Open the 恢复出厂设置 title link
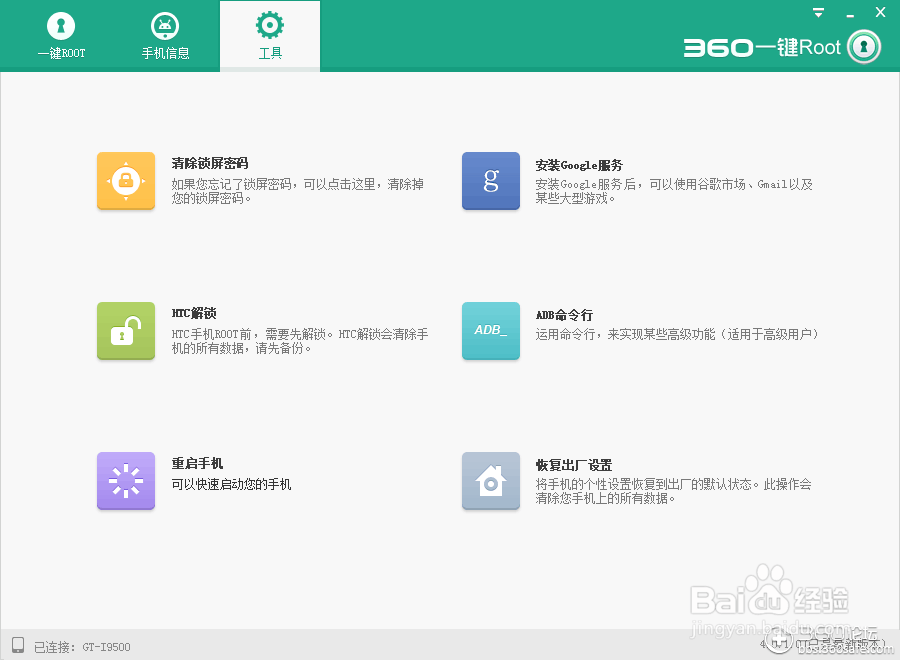900x660 pixels. [573, 465]
